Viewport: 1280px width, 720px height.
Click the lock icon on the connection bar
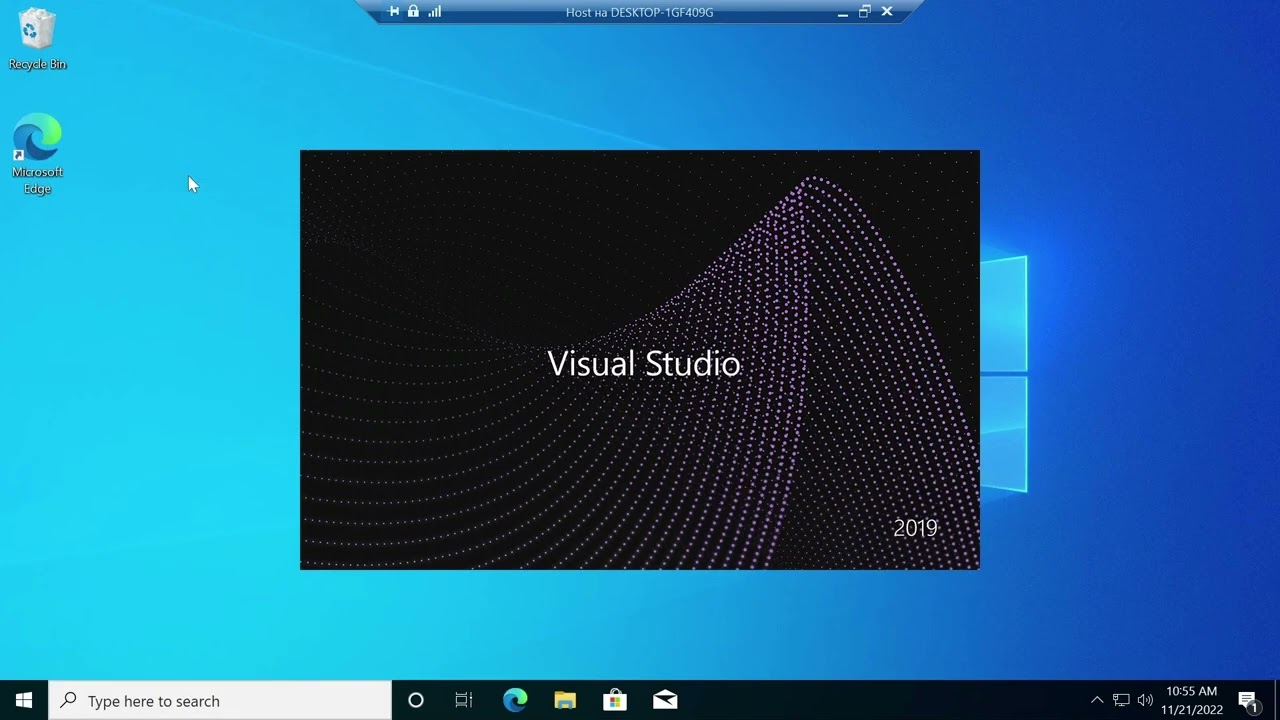413,12
